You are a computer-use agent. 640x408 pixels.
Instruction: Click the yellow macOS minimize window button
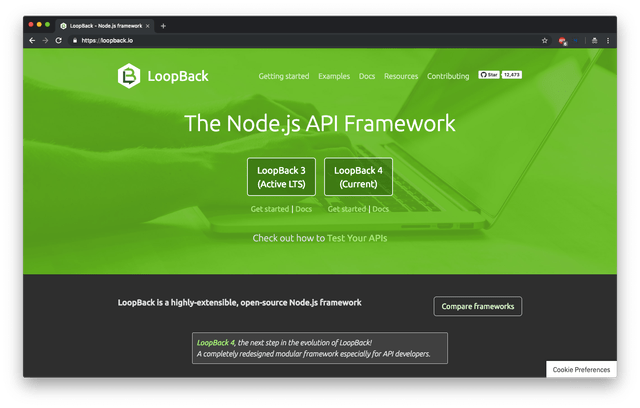pyautogui.click(x=39, y=24)
